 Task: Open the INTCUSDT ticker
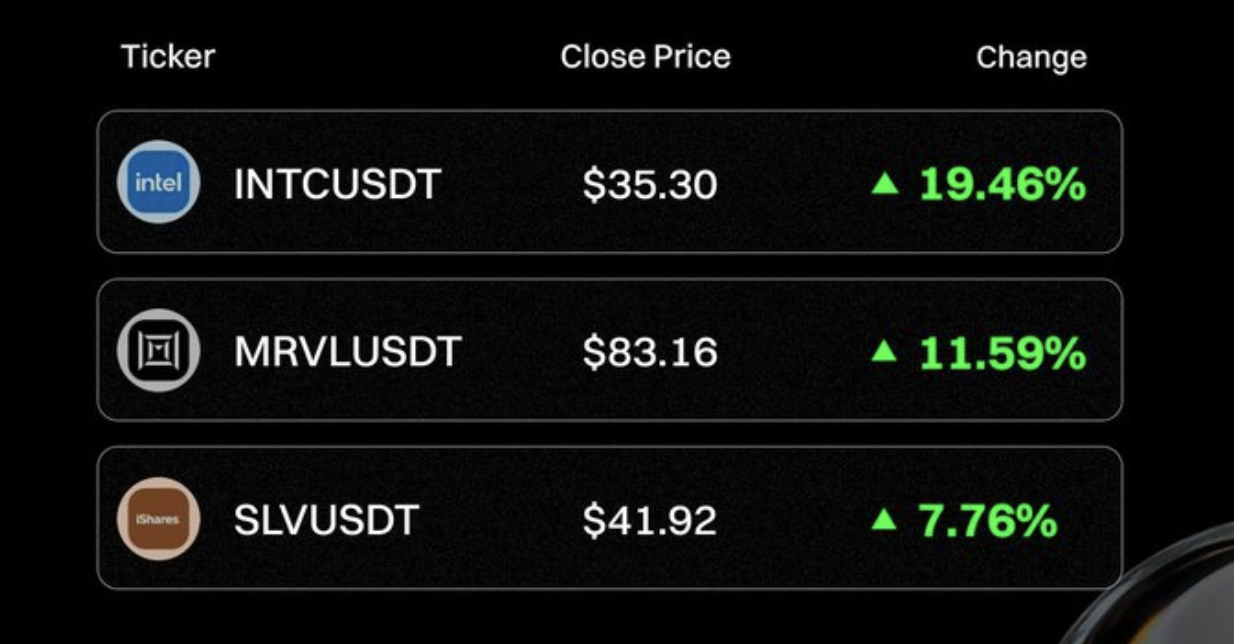coord(337,184)
